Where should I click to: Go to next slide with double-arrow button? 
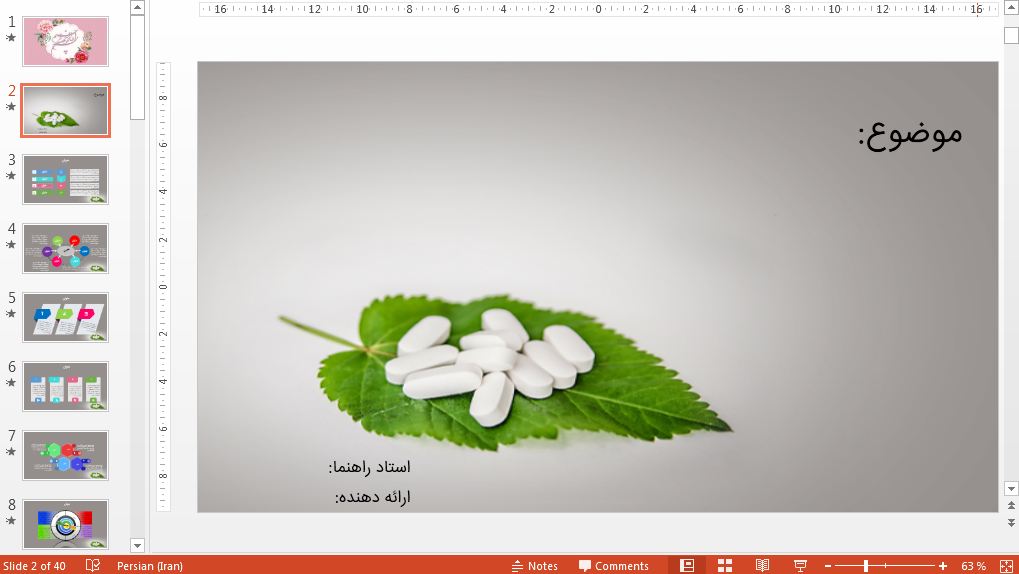click(x=1011, y=522)
